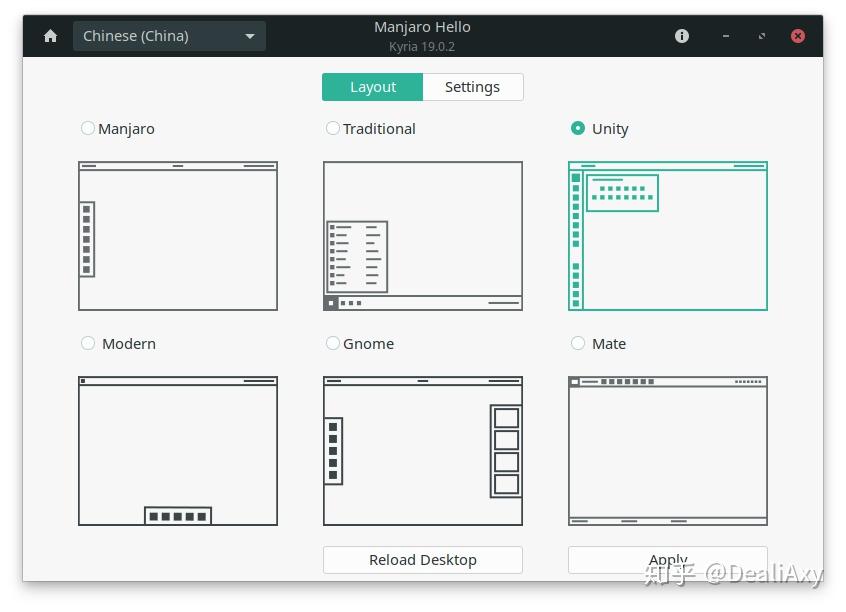
Task: Click the Manjaro Hello window title
Action: [422, 27]
